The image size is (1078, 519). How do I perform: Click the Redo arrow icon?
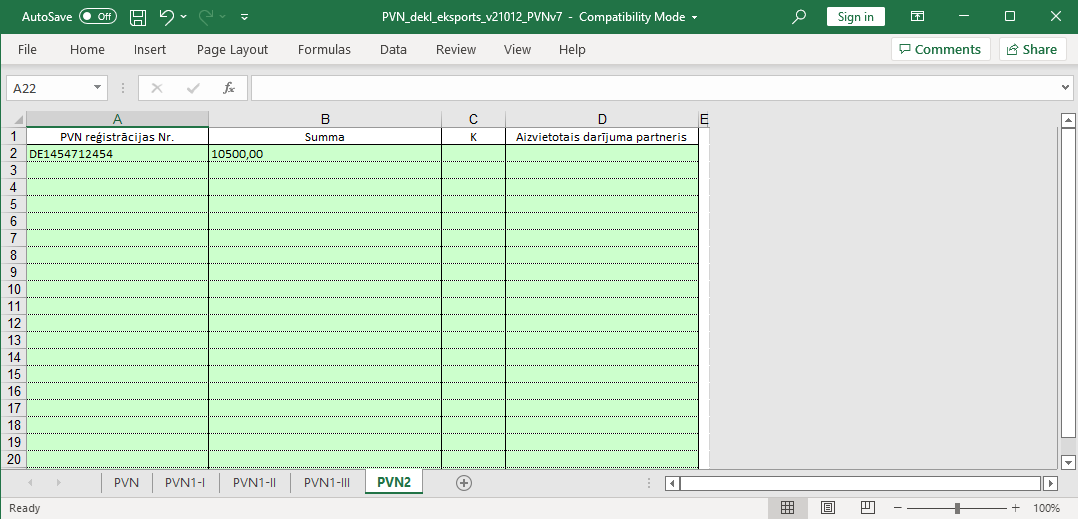(x=206, y=16)
